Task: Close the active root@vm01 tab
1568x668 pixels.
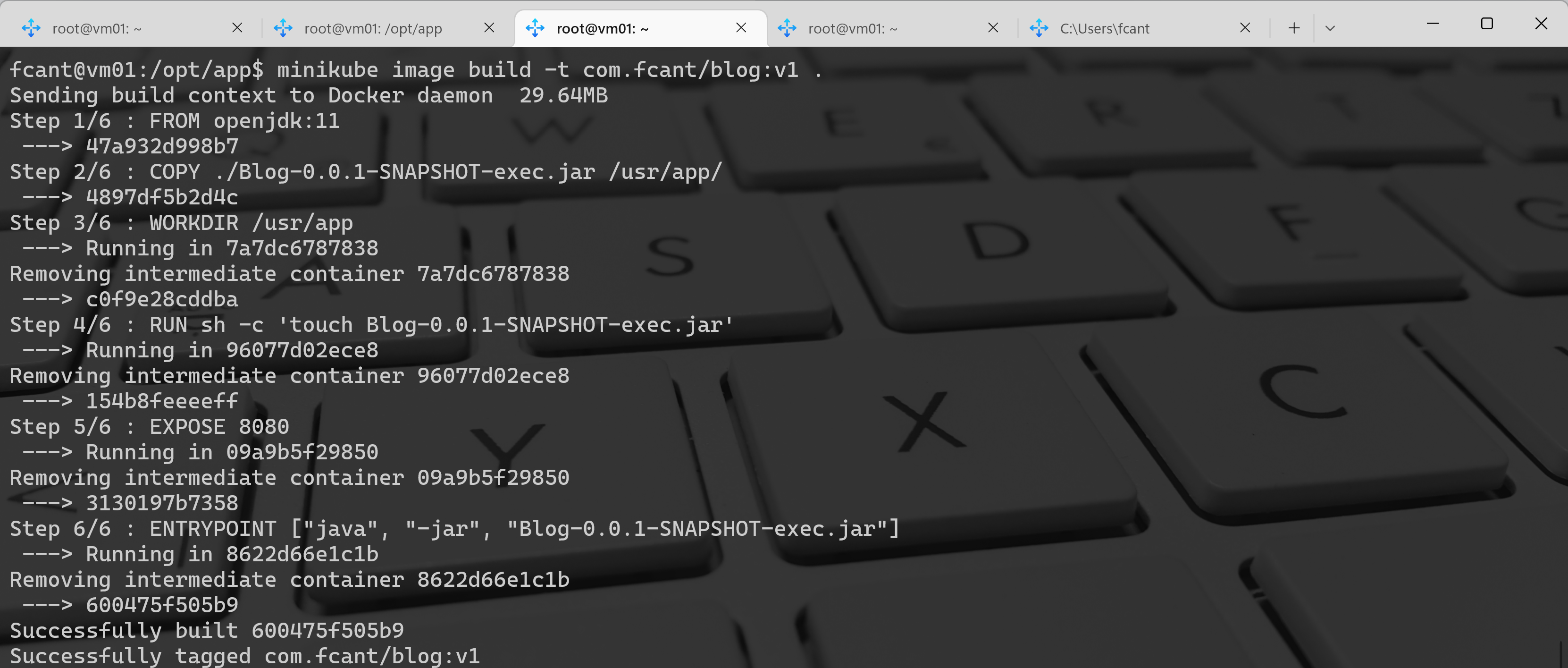Action: point(741,28)
